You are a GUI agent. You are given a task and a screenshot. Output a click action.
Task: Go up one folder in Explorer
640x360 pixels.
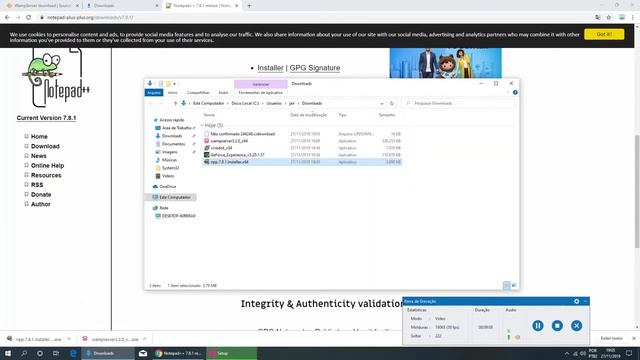pyautogui.click(x=175, y=103)
